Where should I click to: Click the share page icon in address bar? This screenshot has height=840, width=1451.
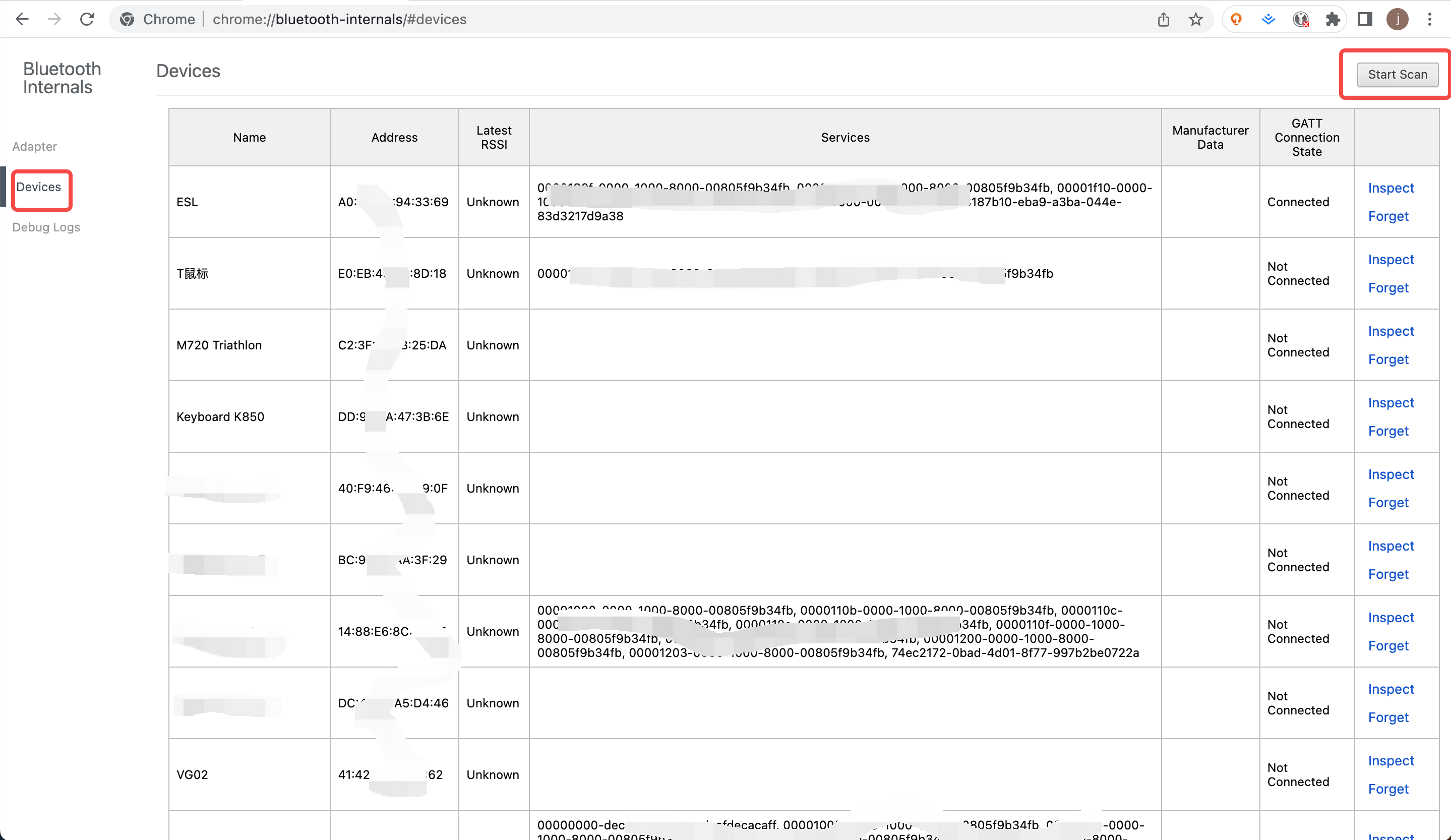point(1164,19)
